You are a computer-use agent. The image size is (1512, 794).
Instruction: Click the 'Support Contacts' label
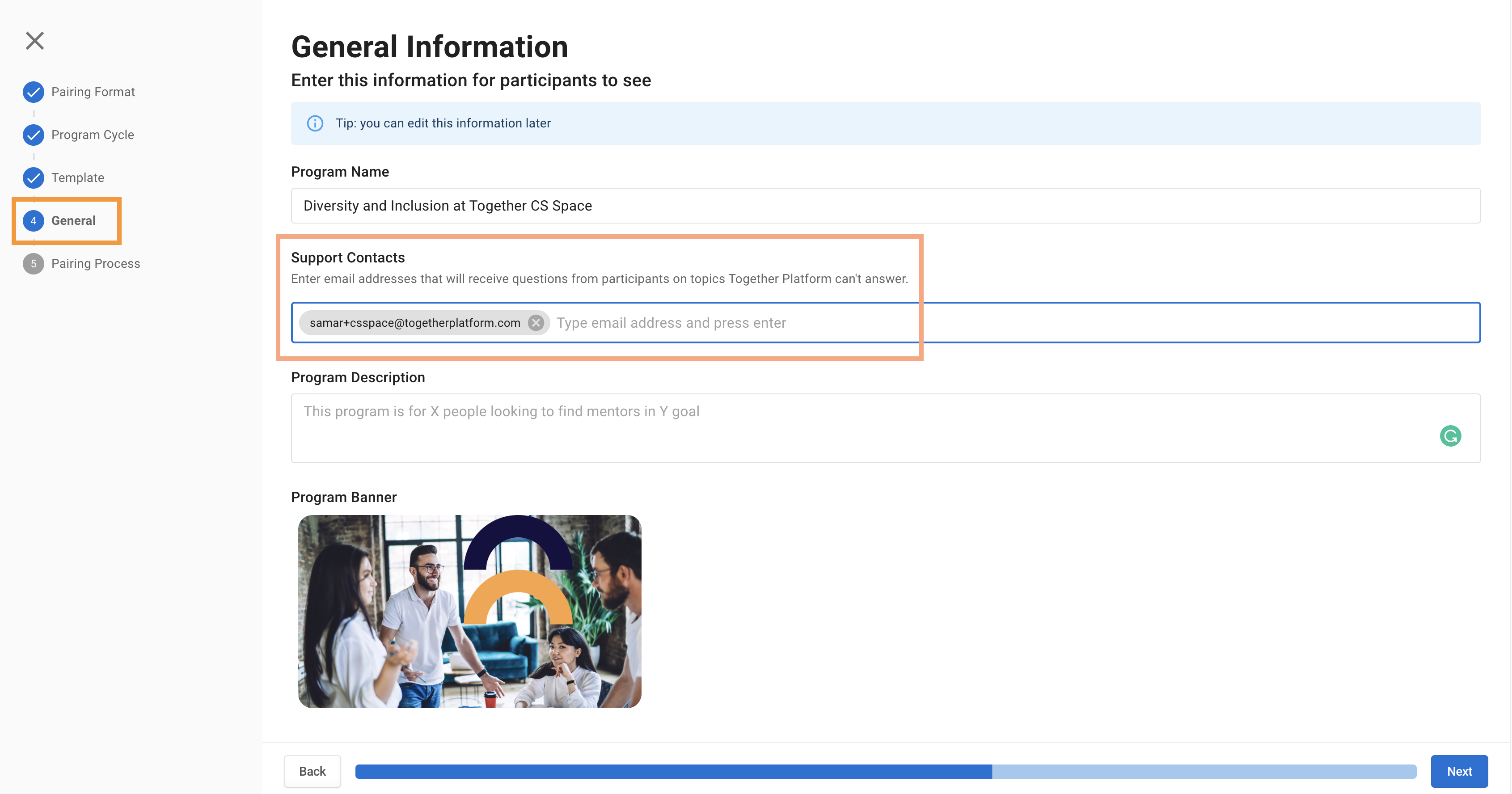click(x=348, y=258)
